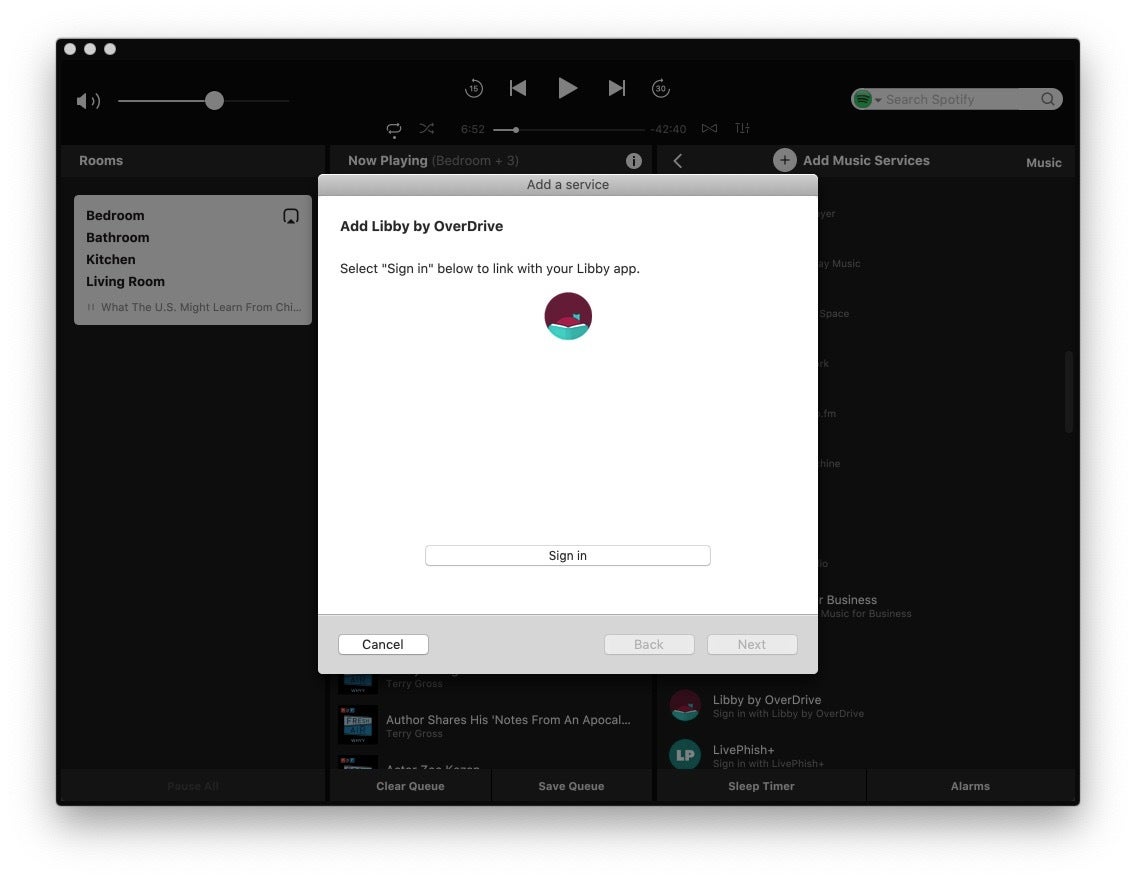Click the Libby by OverDrive service icon
1136x880 pixels.
click(685, 705)
